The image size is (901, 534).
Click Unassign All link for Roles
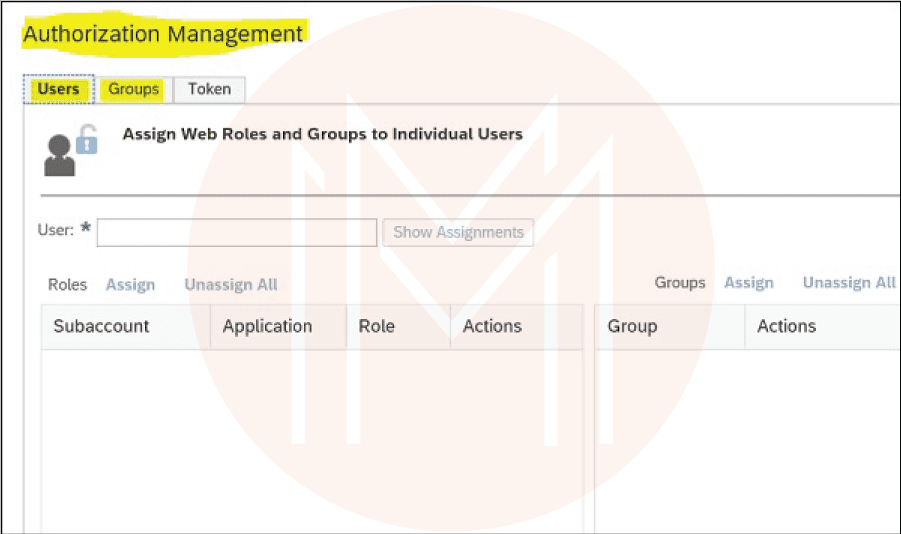[231, 284]
